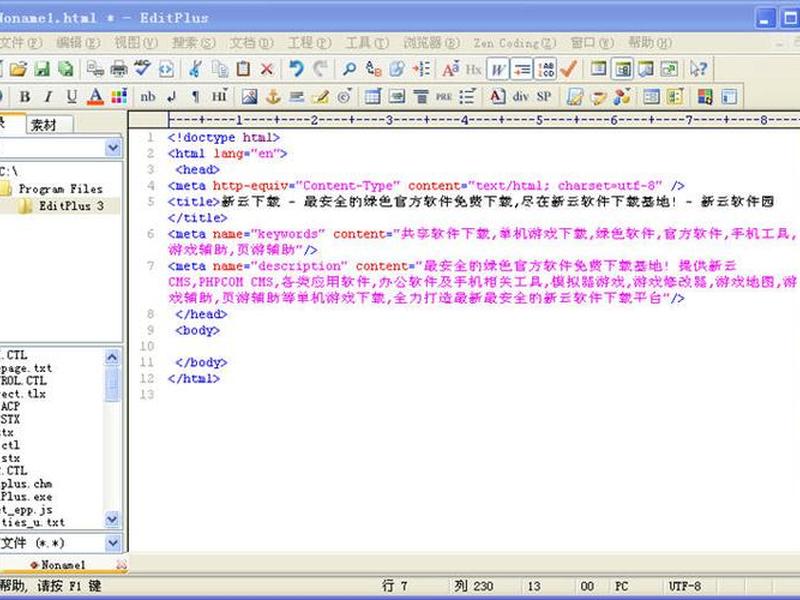Toggle the cliptext window button
800x600 pixels.
click(x=598, y=69)
